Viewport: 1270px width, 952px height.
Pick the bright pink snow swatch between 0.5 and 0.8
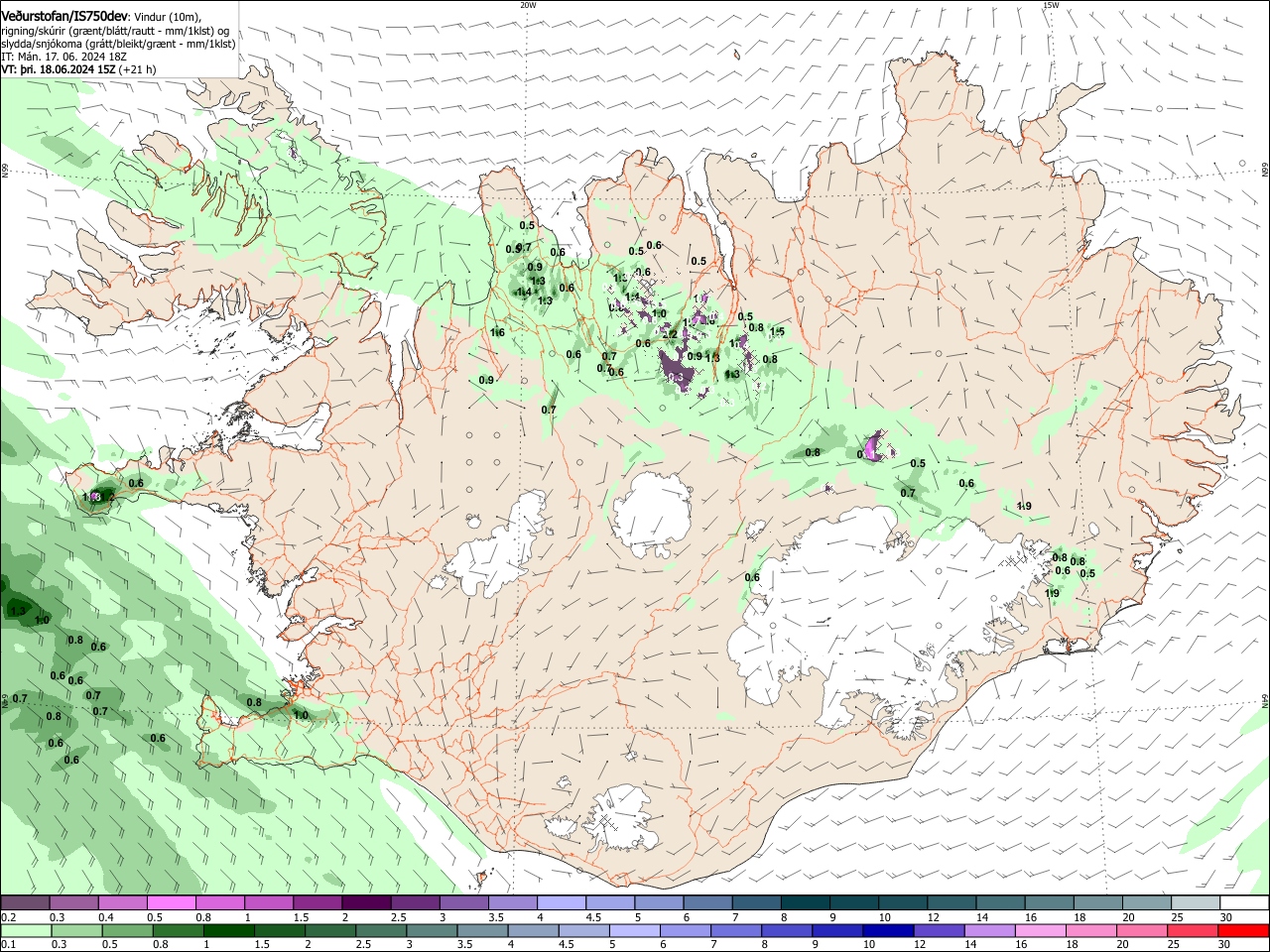(x=172, y=903)
